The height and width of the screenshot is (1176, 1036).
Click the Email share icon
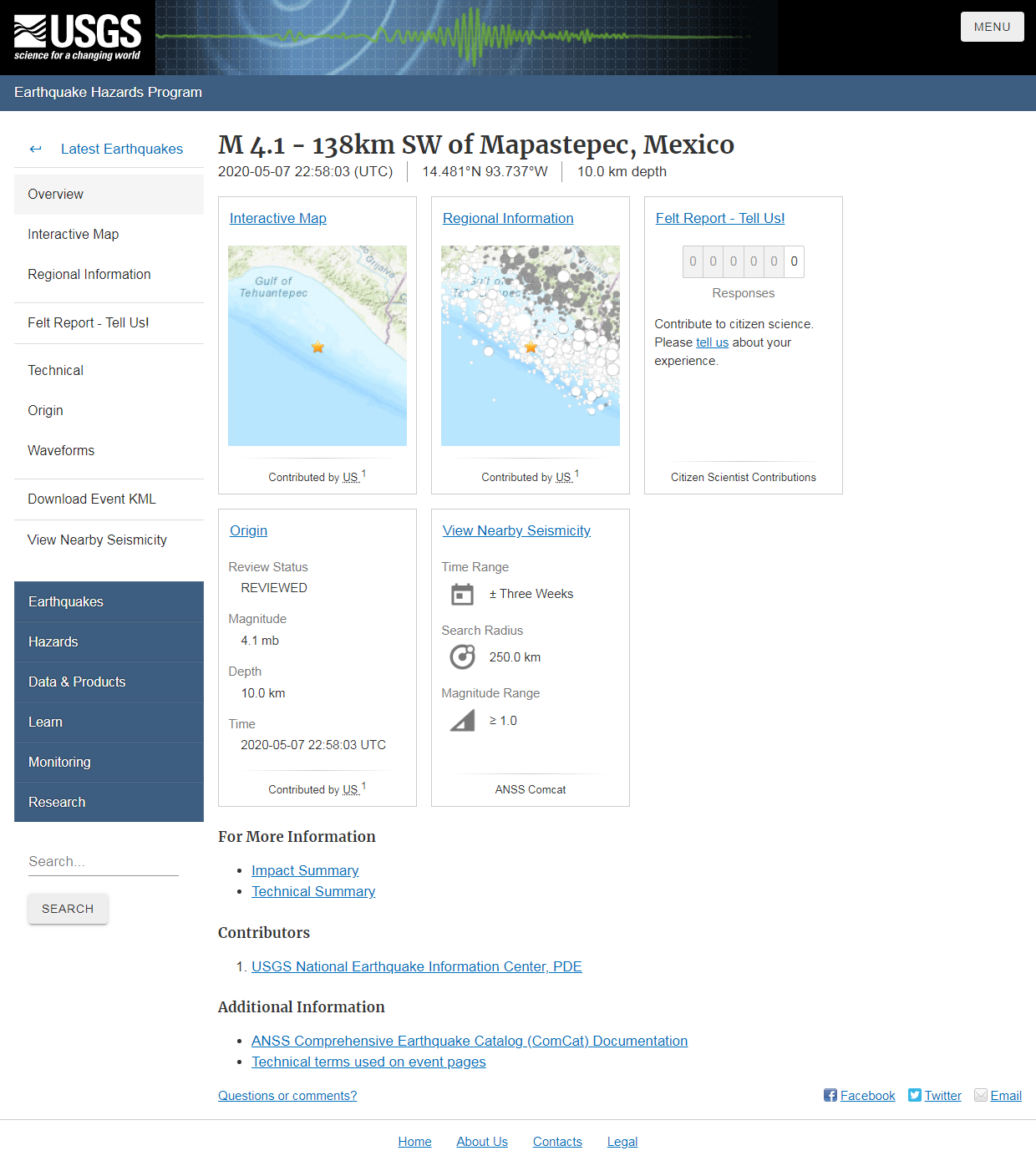[980, 1095]
